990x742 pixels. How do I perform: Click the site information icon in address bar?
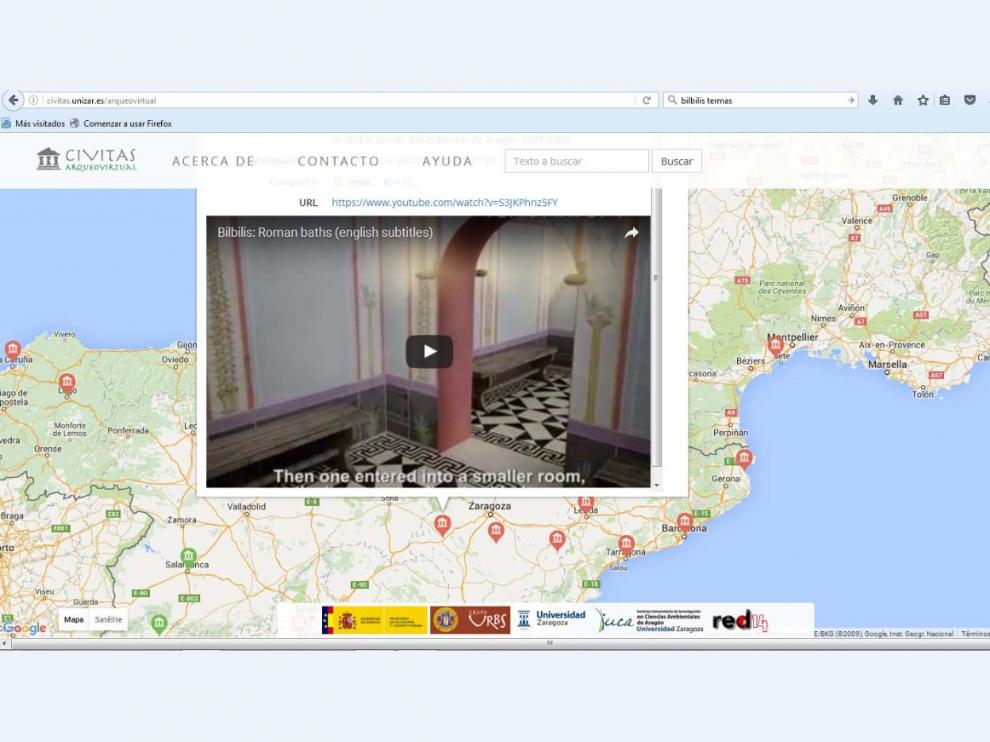(33, 100)
